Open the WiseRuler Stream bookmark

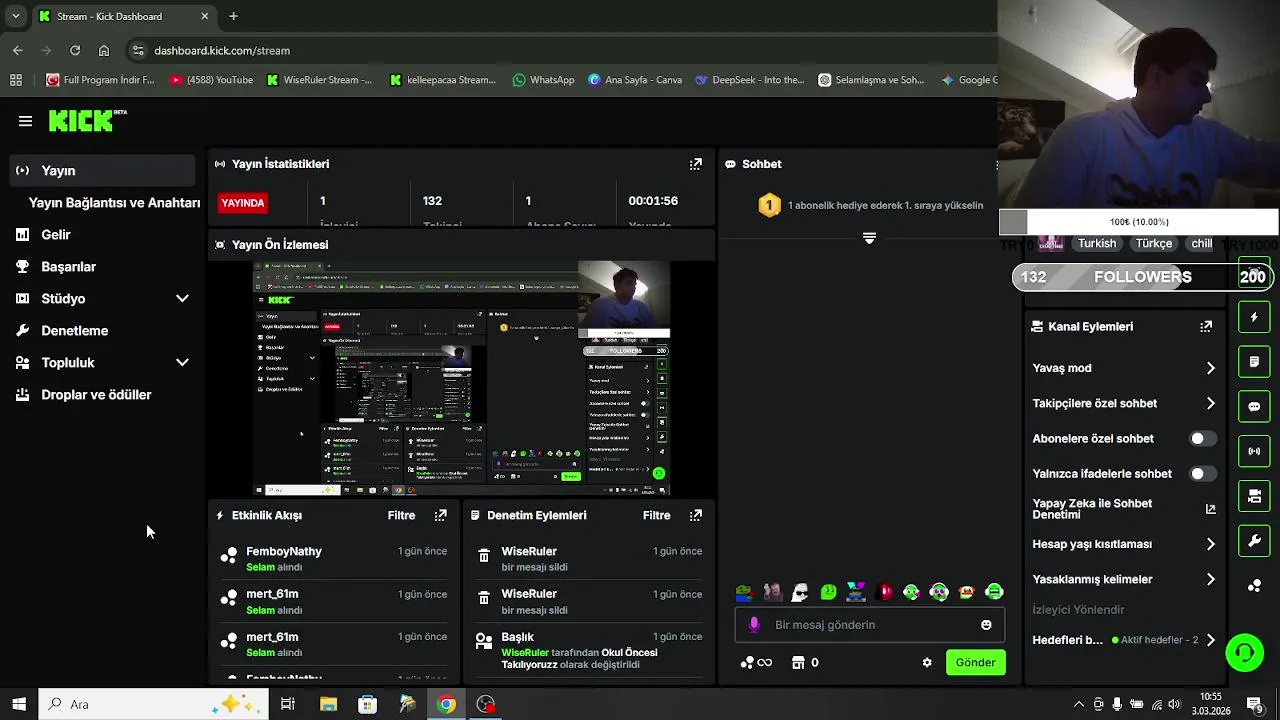tap(319, 80)
